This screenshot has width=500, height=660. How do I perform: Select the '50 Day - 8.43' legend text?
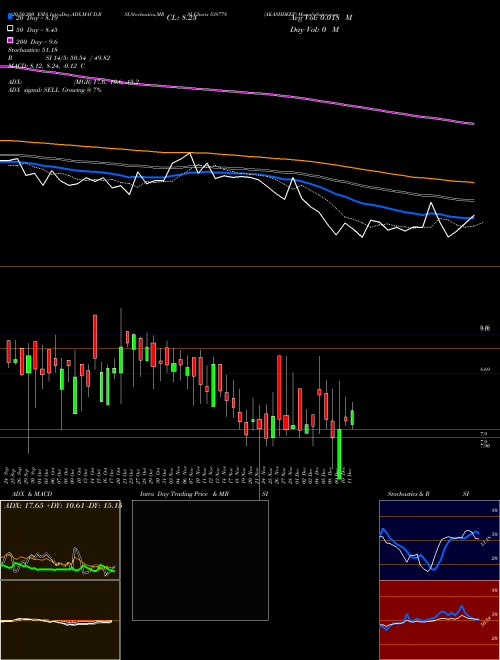click(x=37, y=30)
